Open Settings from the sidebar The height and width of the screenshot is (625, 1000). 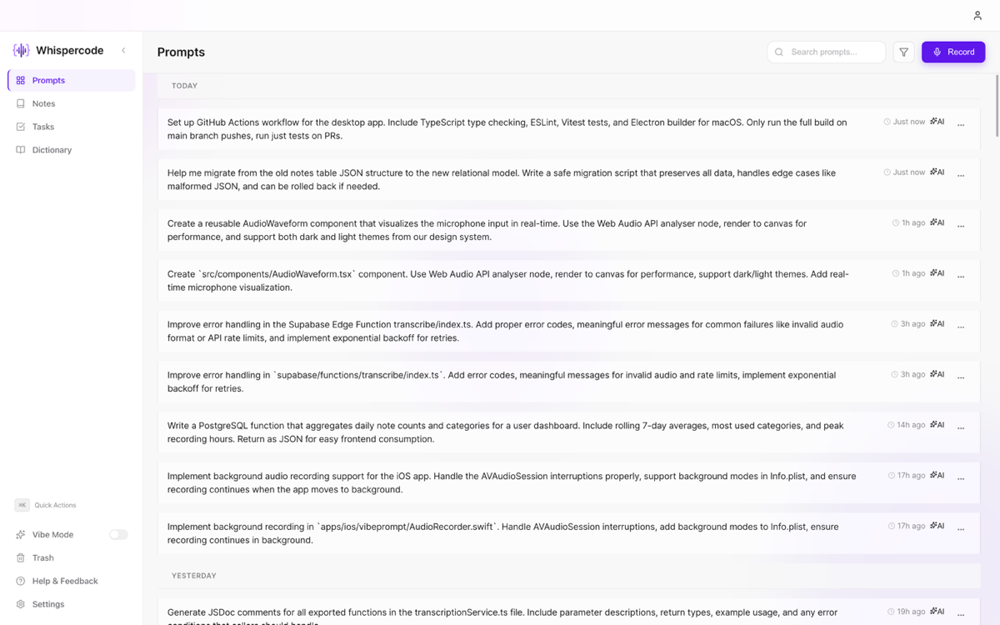click(47, 604)
